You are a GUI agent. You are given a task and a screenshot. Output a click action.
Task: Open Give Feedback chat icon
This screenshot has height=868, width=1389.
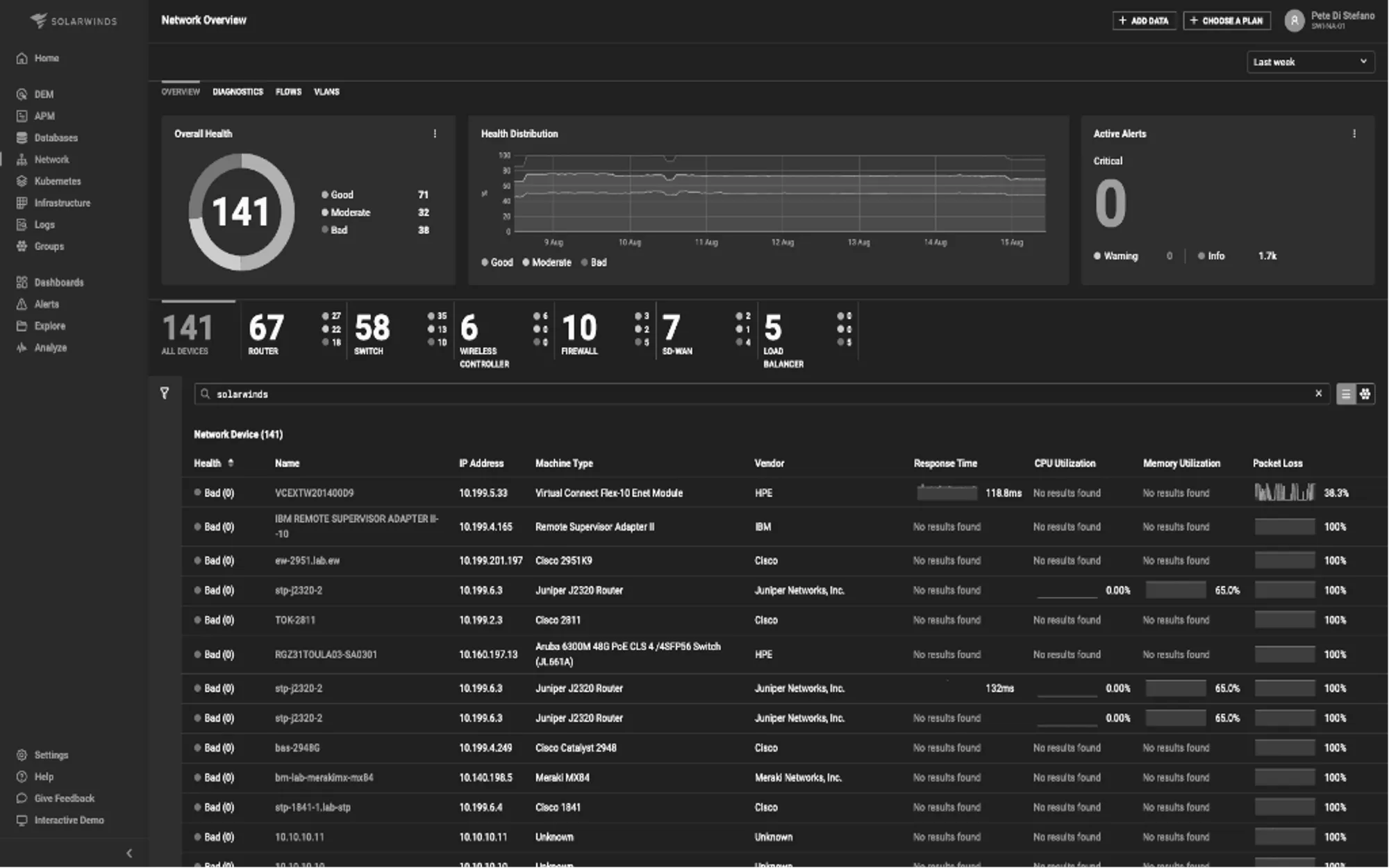[22, 799]
